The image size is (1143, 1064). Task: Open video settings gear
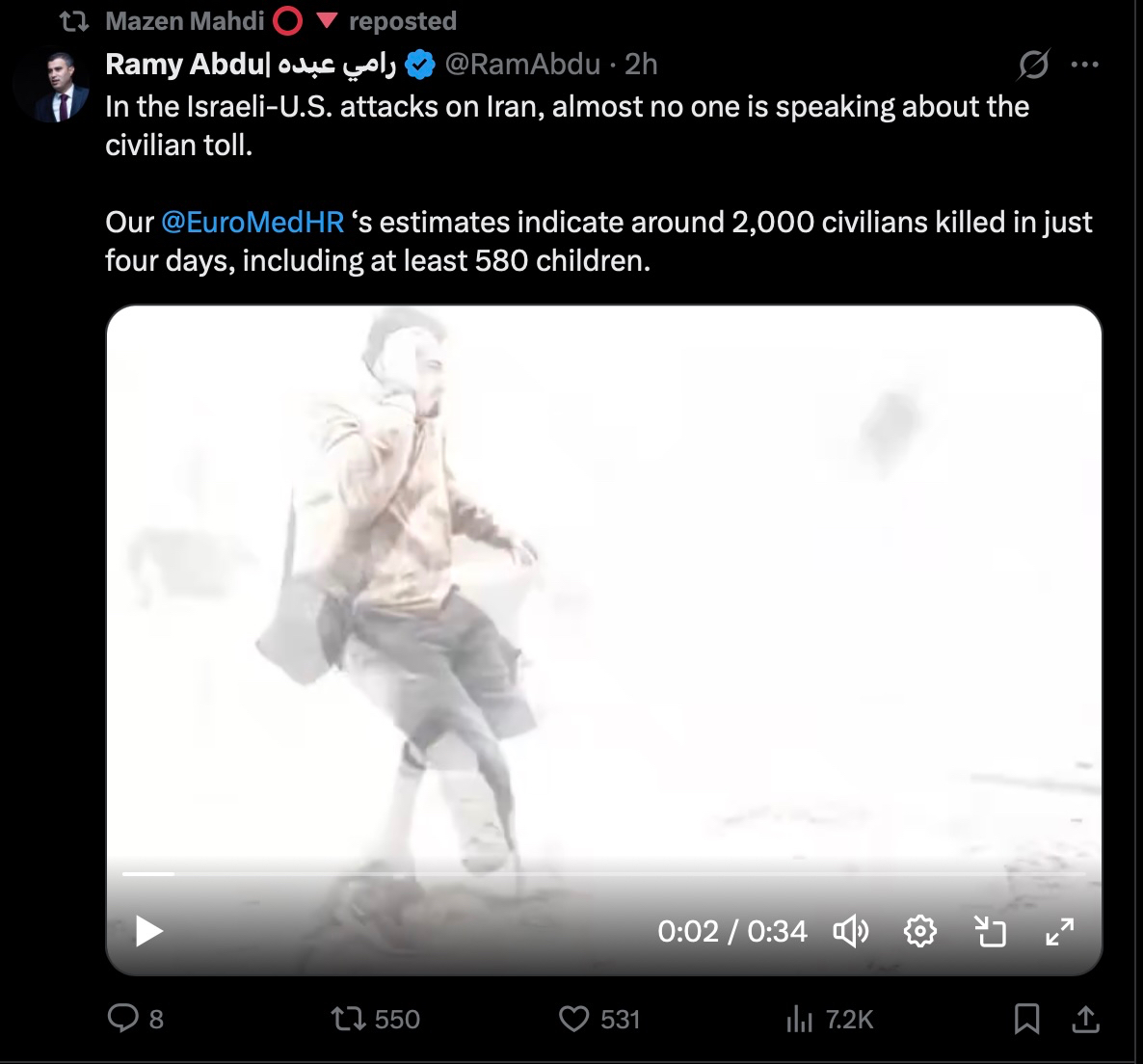pos(919,931)
